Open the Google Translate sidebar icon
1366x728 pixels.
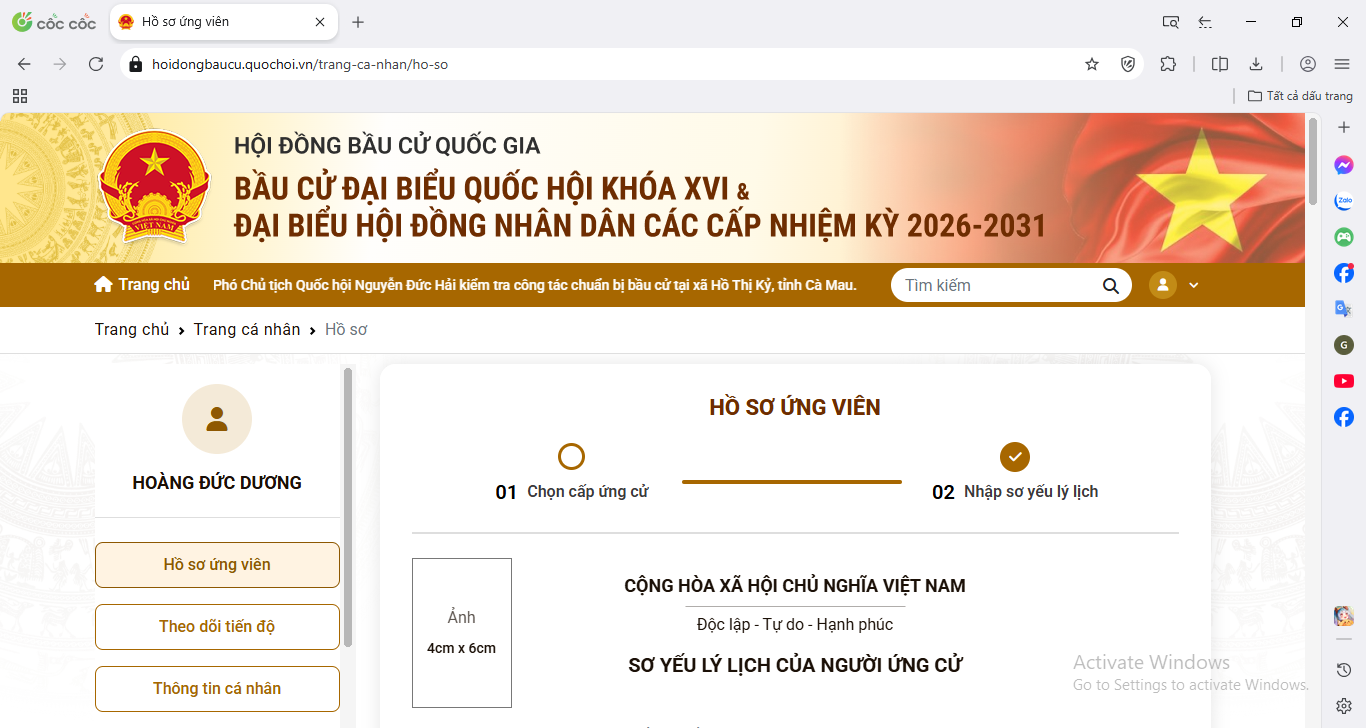[1344, 309]
